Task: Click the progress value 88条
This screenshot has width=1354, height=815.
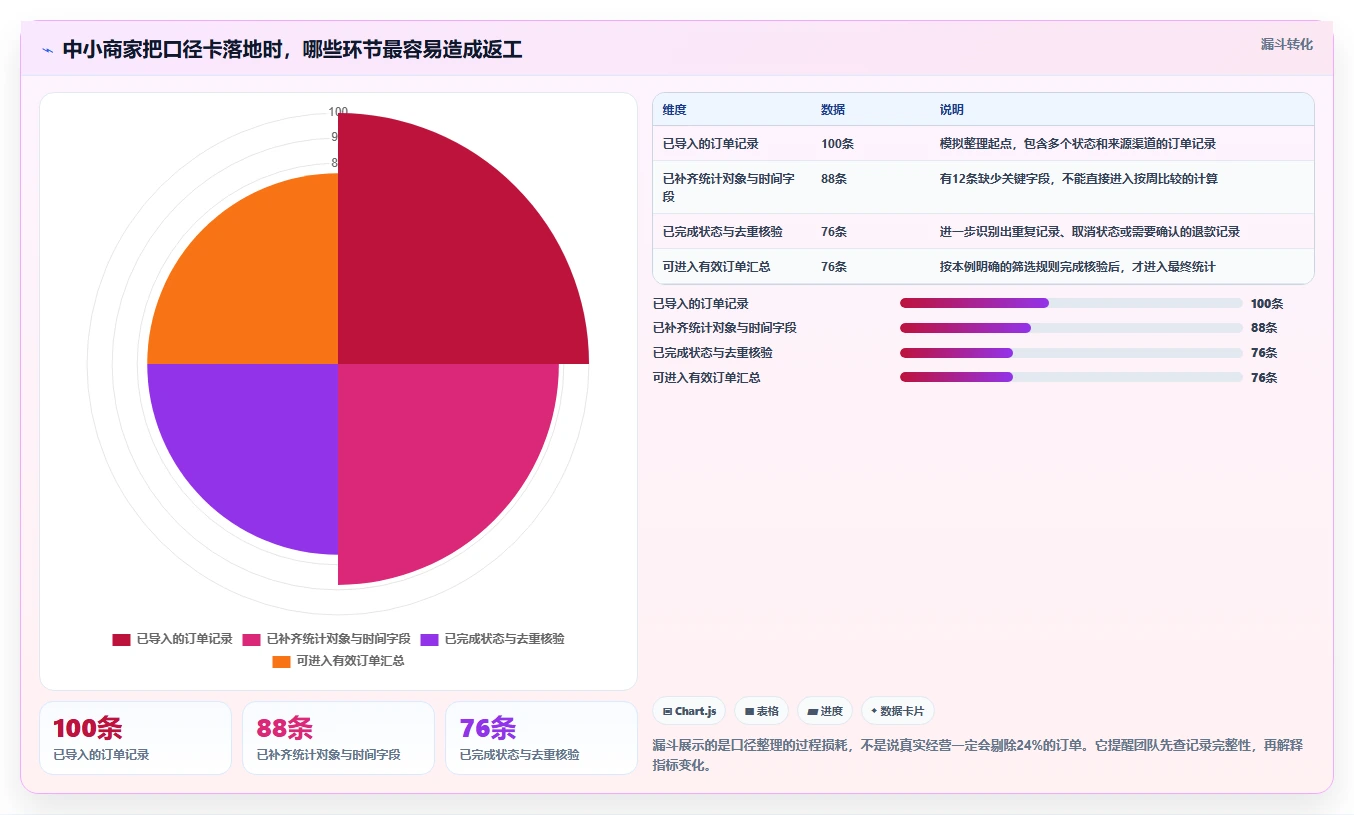Action: click(x=1264, y=328)
